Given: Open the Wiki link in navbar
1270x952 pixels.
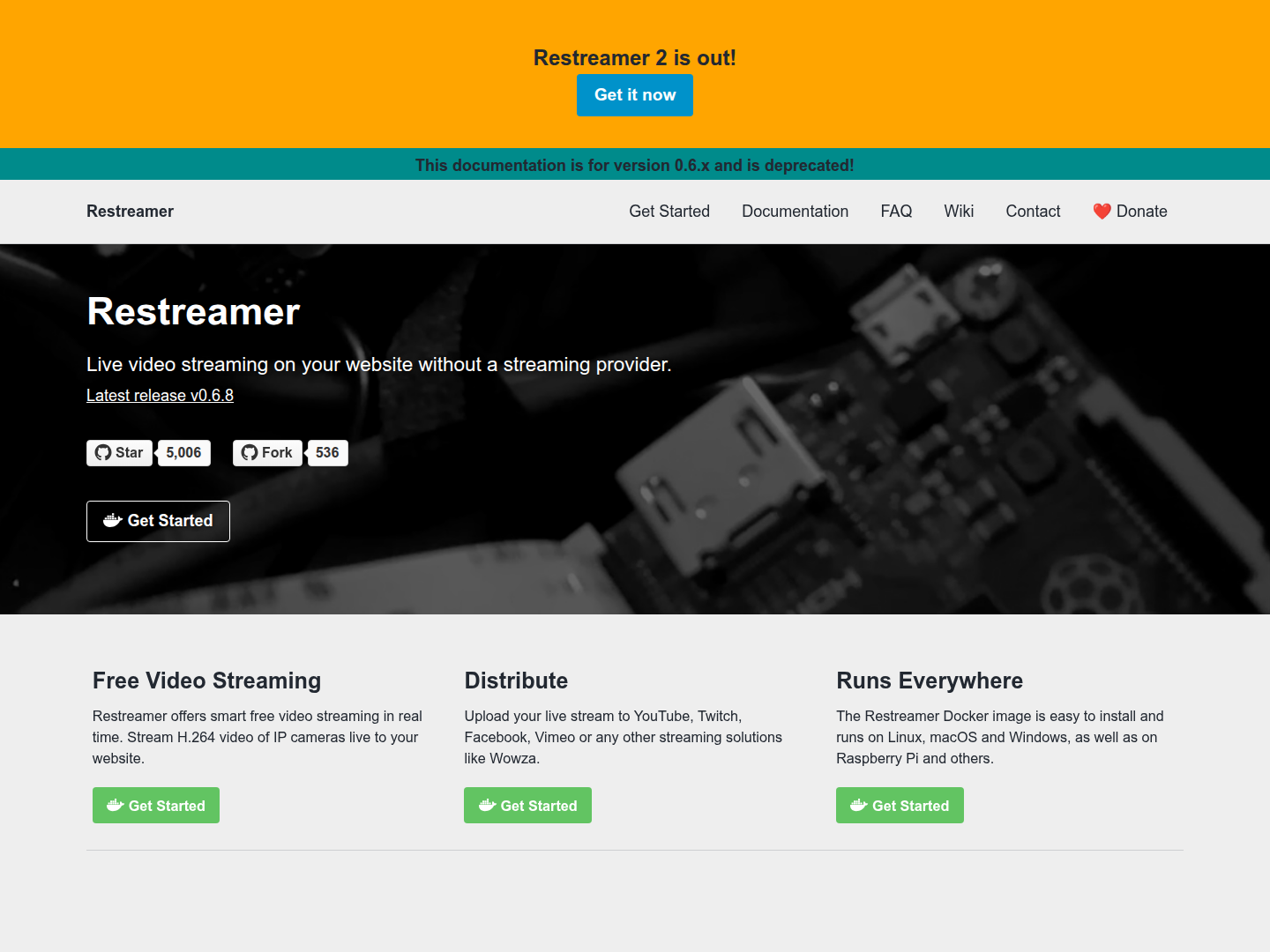Looking at the screenshot, I should pyautogui.click(x=959, y=212).
